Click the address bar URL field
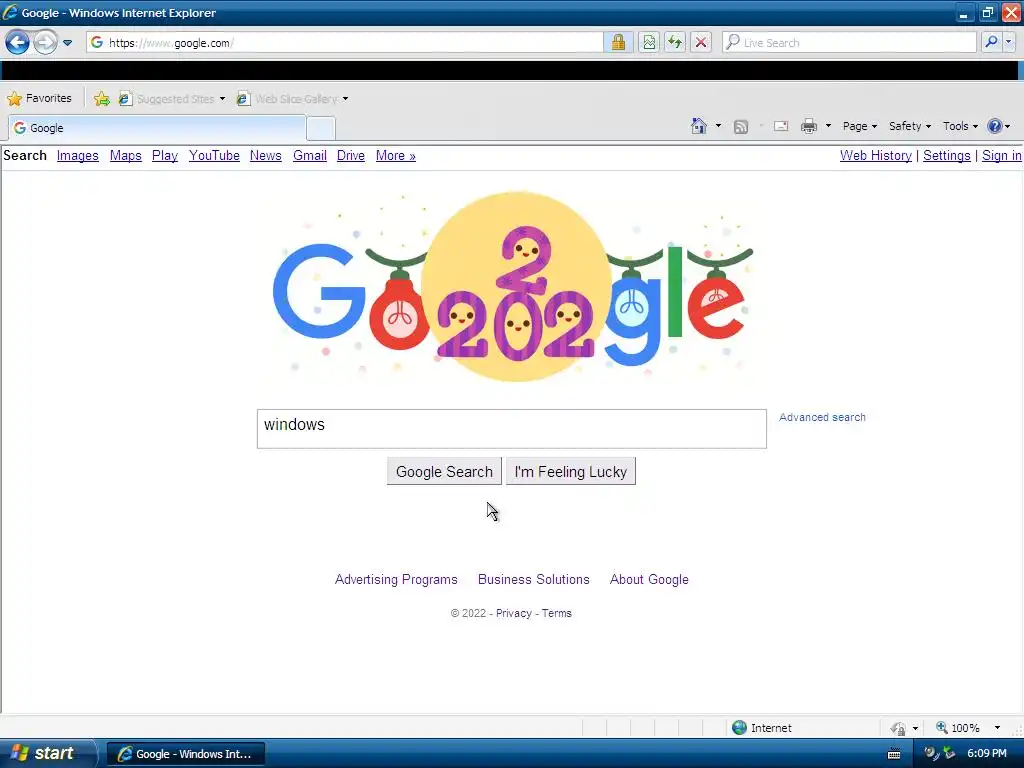Screen dimensions: 1024x768 tap(345, 42)
